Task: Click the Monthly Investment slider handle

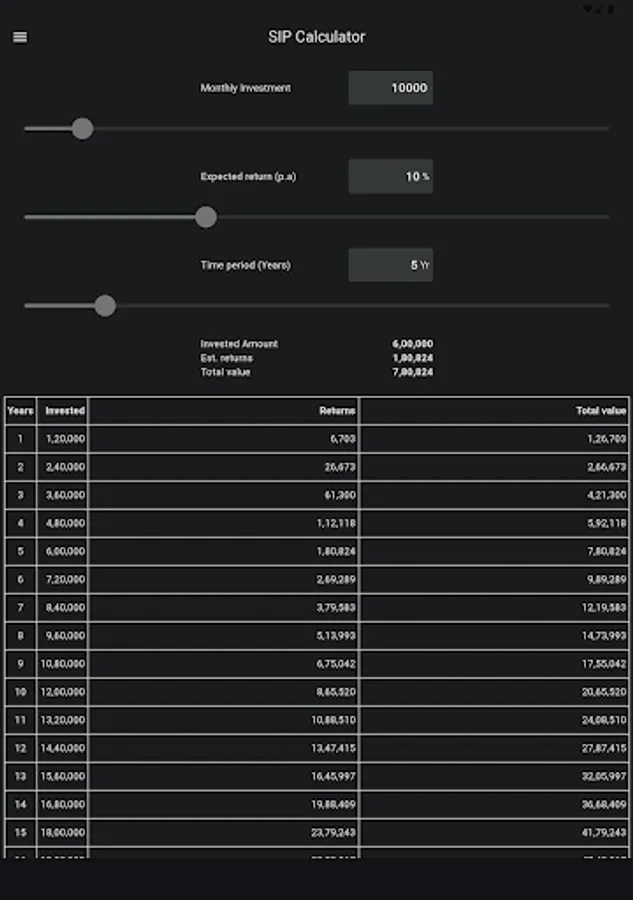Action: (83, 128)
